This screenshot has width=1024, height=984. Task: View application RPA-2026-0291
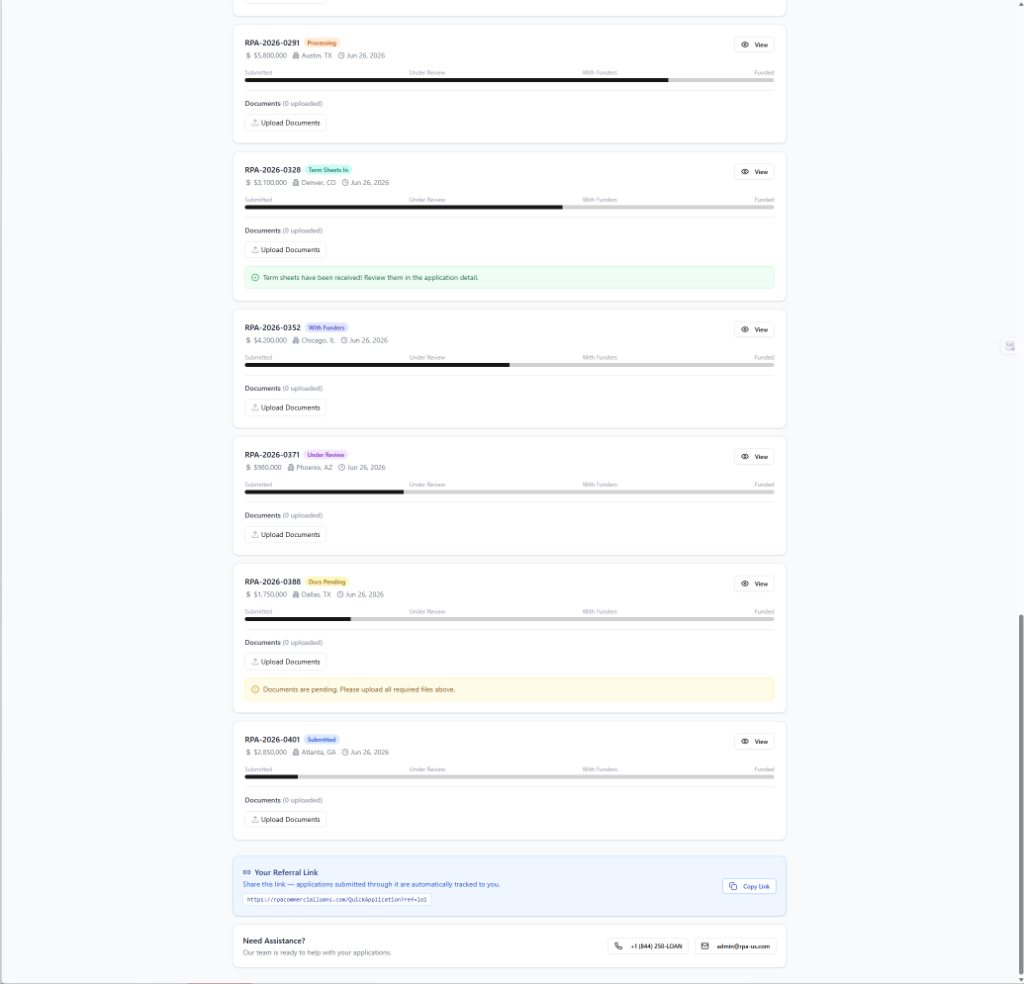(754, 45)
